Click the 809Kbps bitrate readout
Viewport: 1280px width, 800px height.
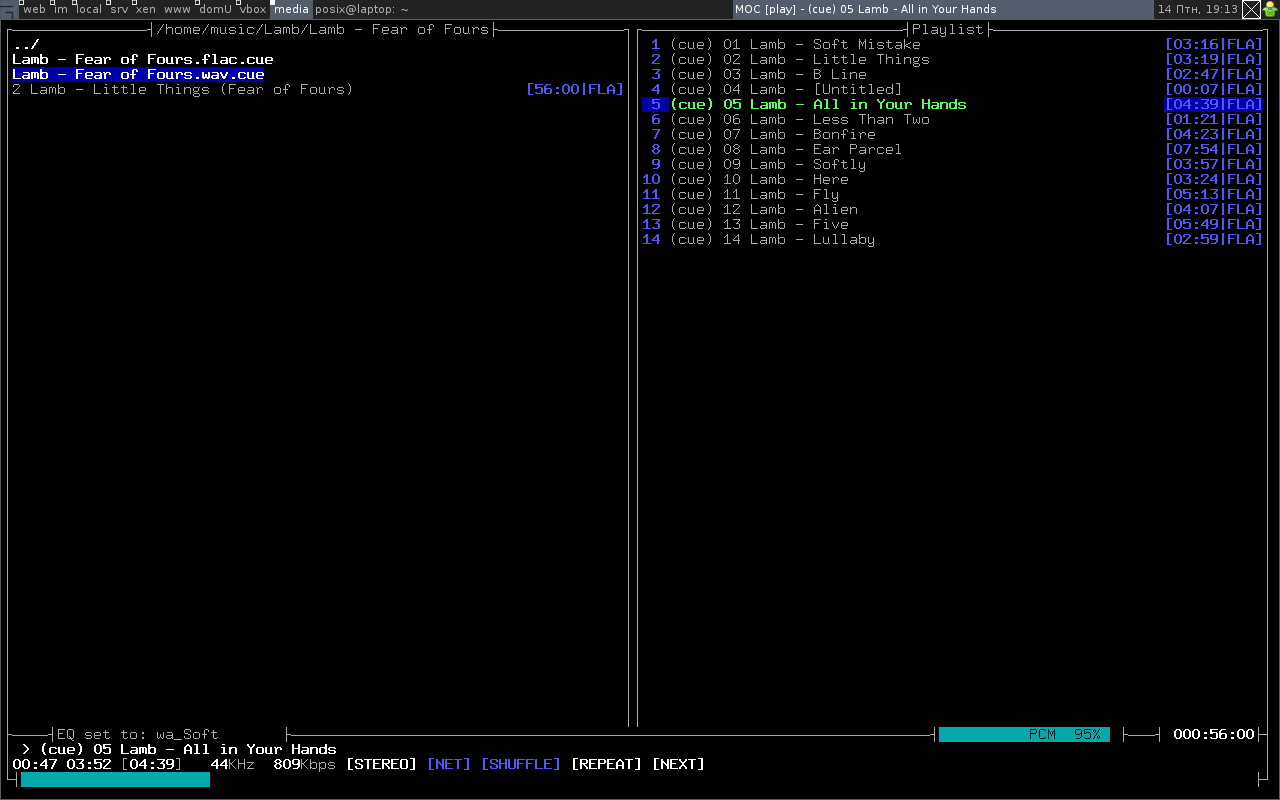pos(305,764)
